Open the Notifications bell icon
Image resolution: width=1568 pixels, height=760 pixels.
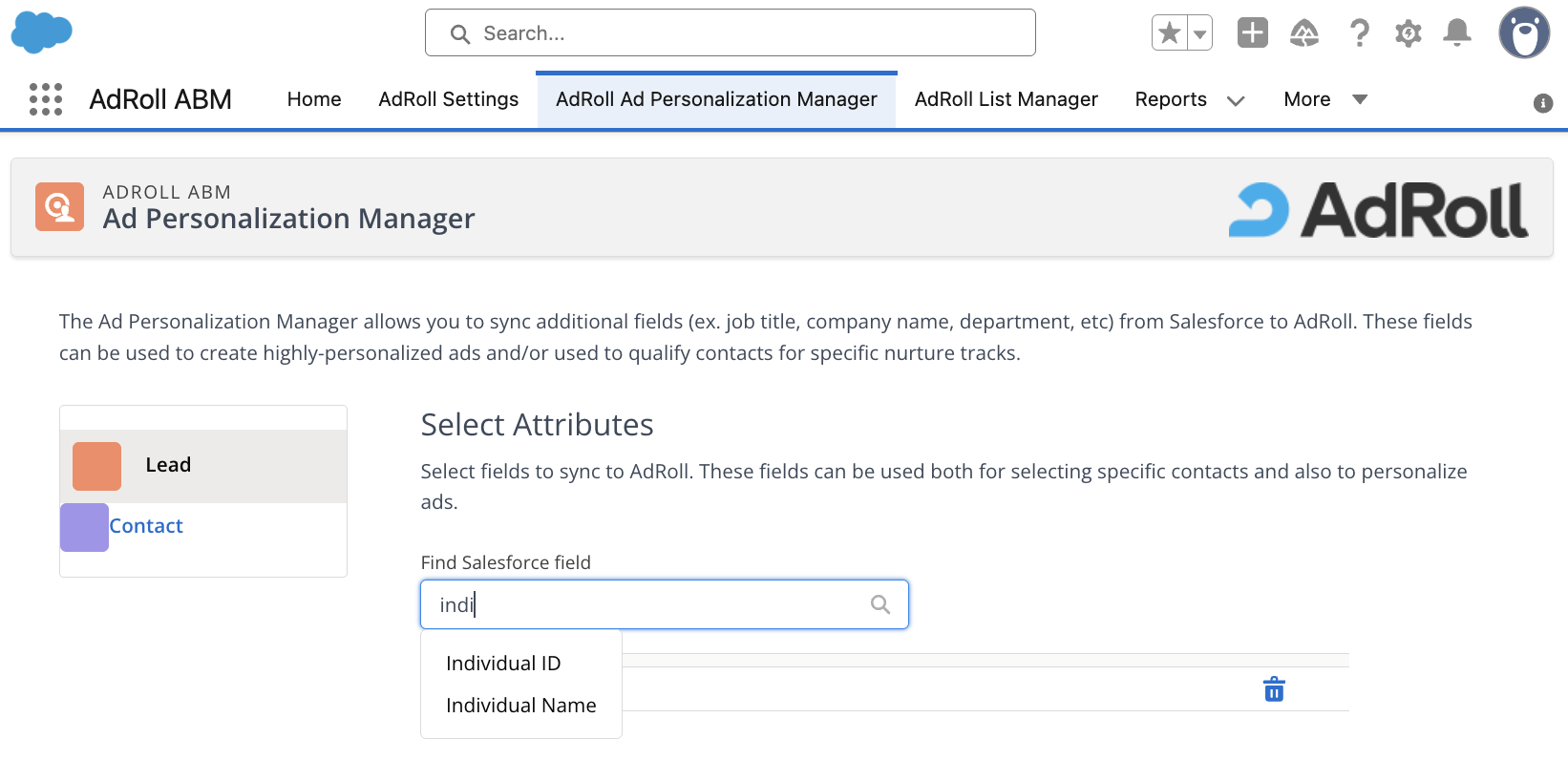click(1456, 33)
